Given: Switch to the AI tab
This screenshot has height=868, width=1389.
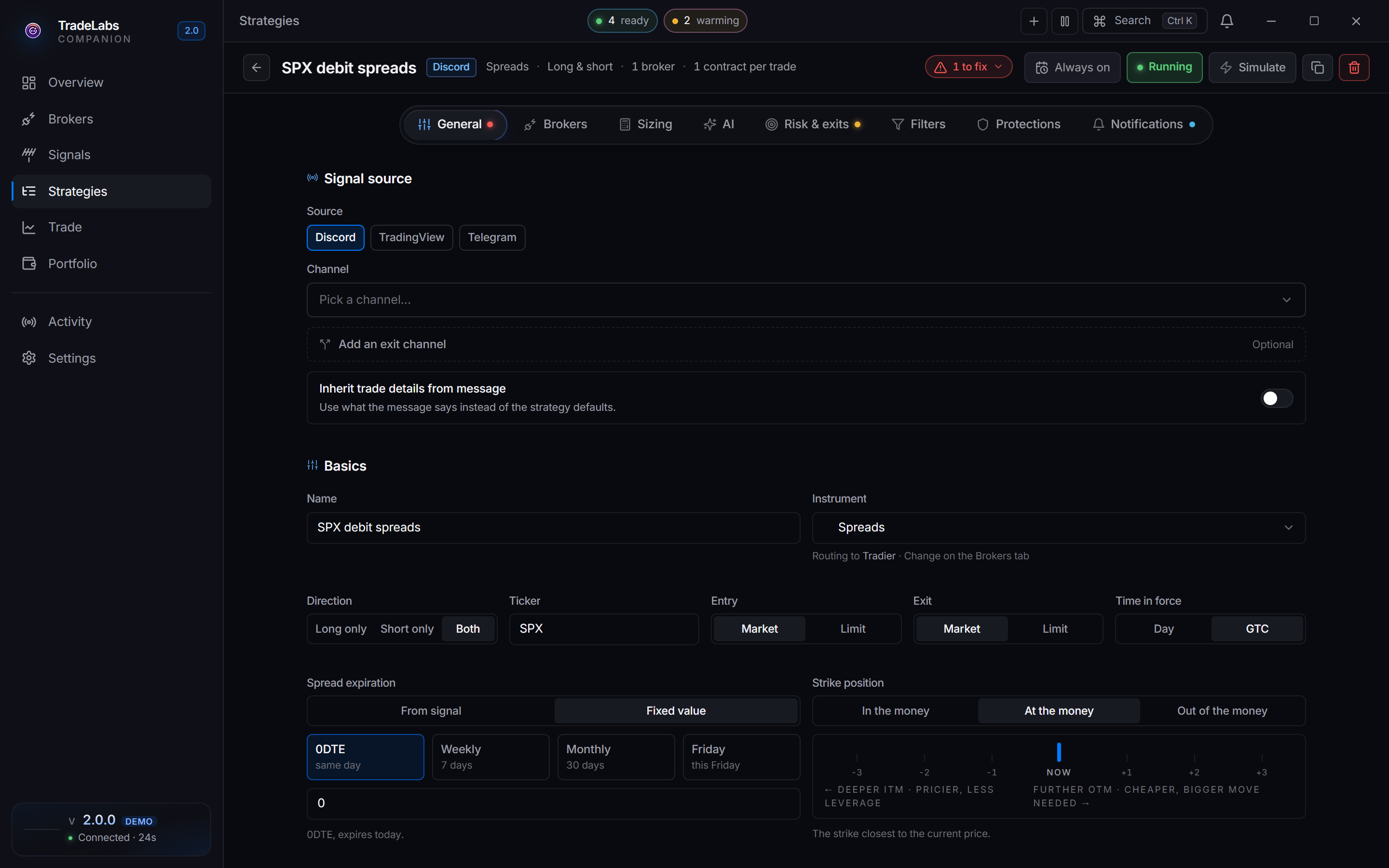Looking at the screenshot, I should click(719, 124).
